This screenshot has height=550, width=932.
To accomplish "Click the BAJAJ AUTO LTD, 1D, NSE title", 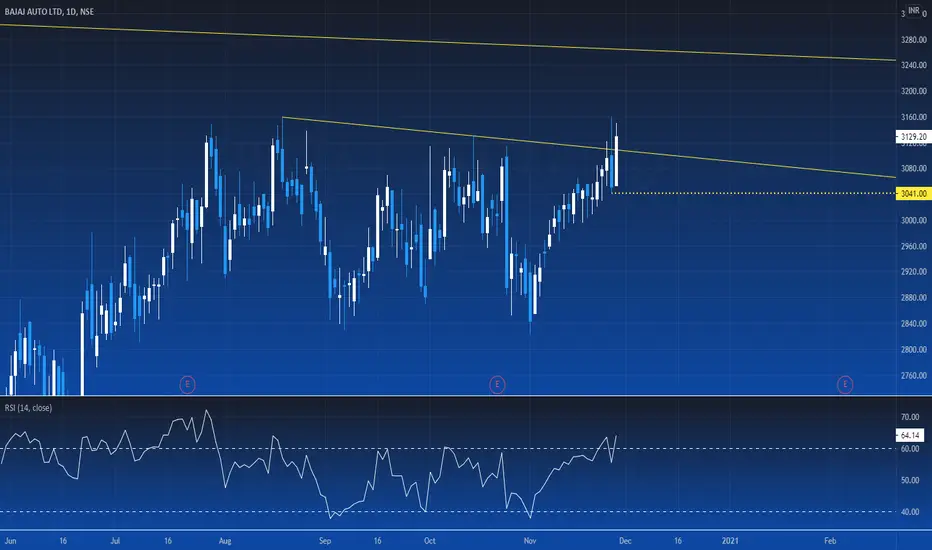I will [49, 11].
